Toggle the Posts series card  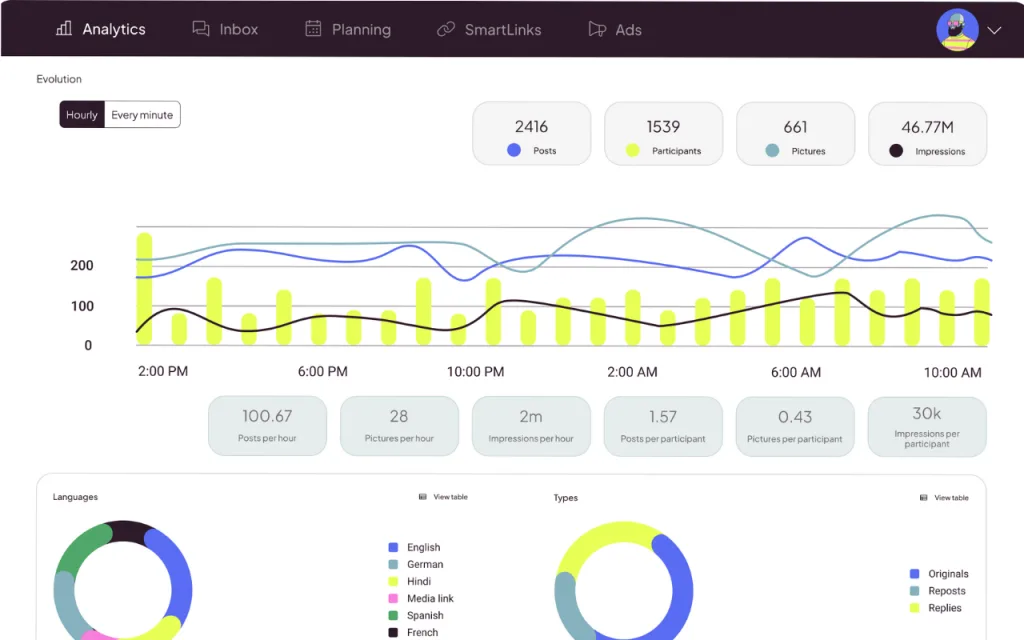tap(531, 133)
